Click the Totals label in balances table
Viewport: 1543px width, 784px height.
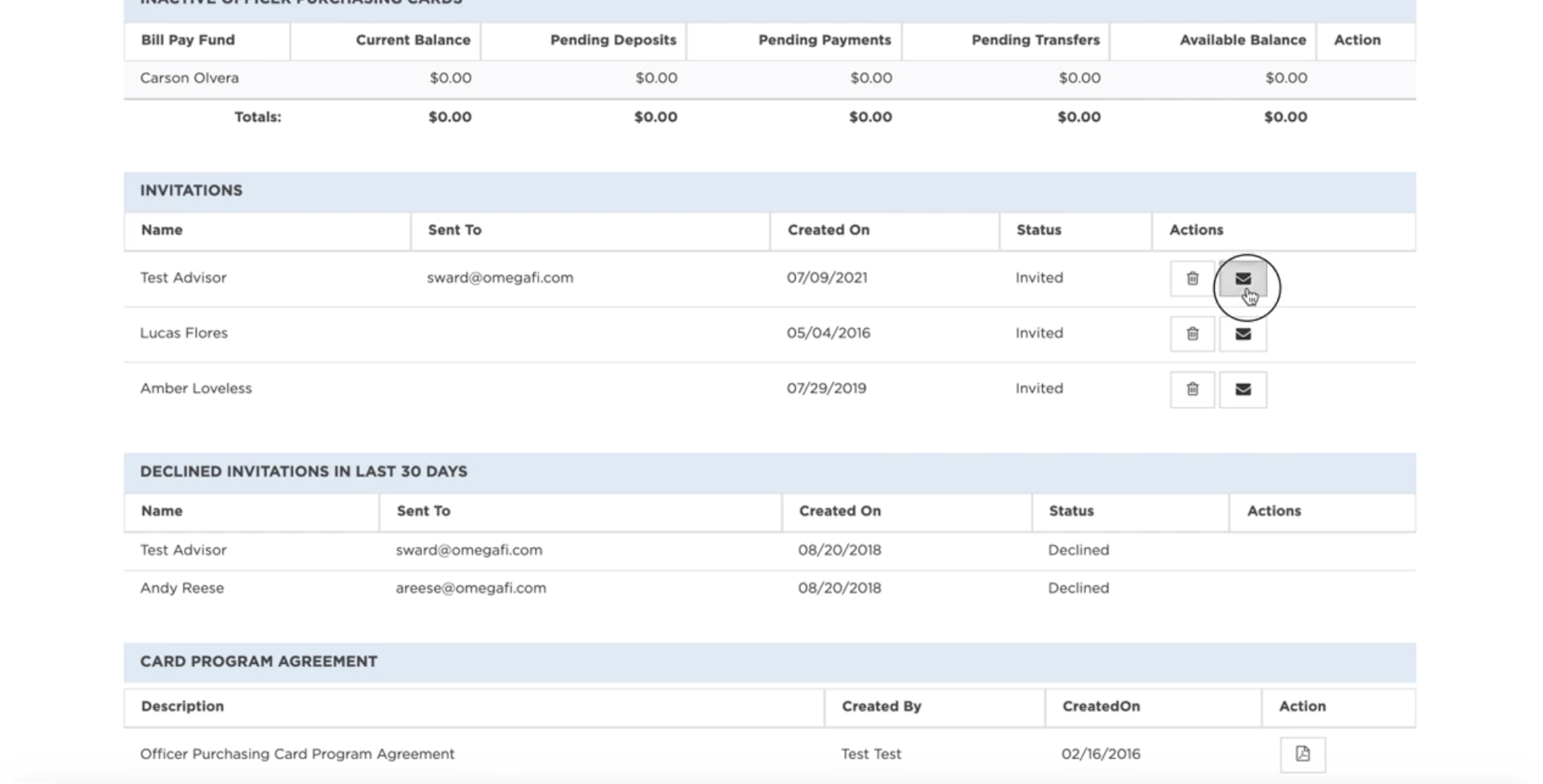tap(258, 117)
